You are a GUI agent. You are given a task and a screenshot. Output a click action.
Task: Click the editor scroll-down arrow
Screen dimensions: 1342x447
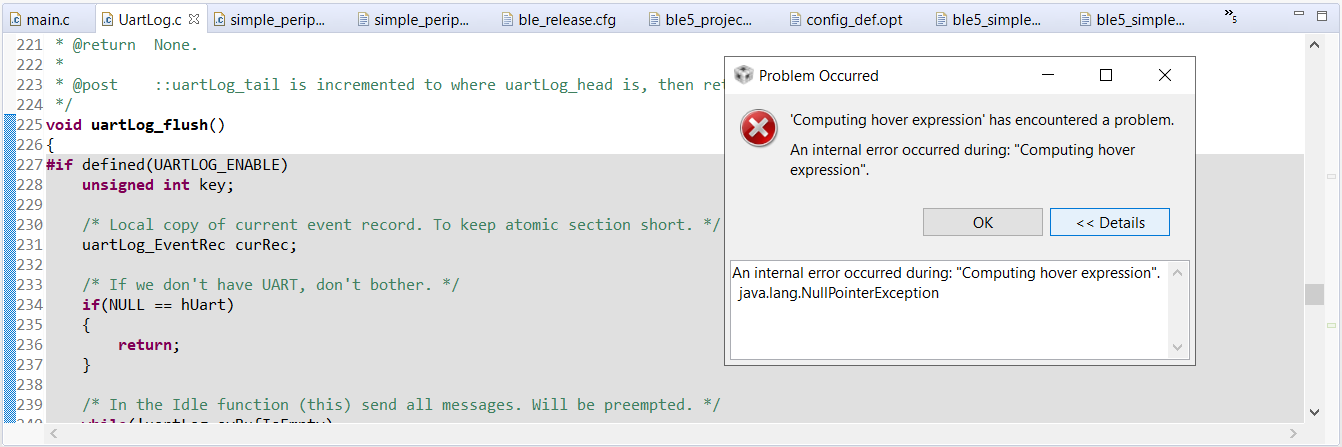[1314, 411]
